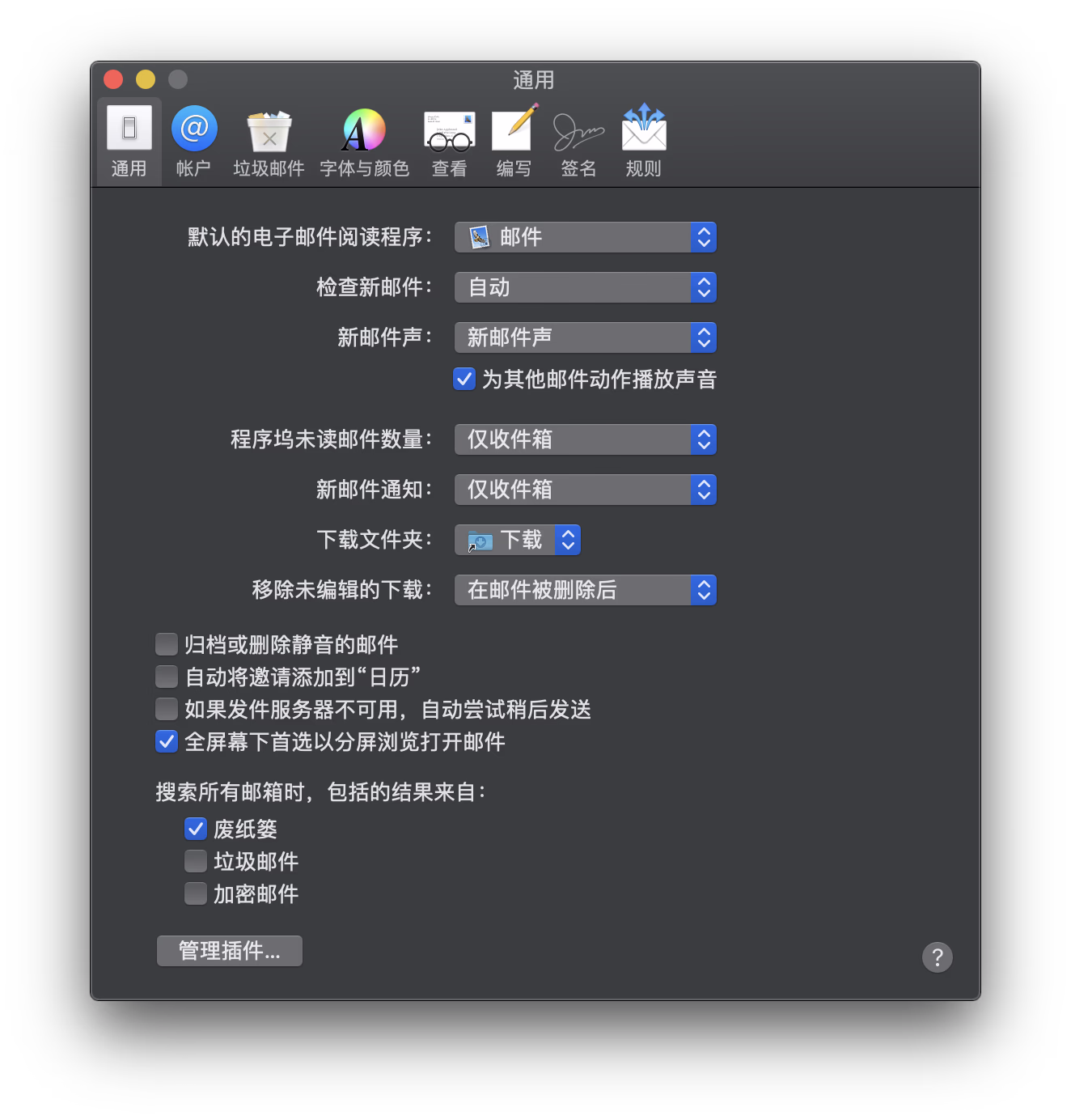Disable 为其他邮件动作播放声音 checkbox
1071x1120 pixels.
464,379
